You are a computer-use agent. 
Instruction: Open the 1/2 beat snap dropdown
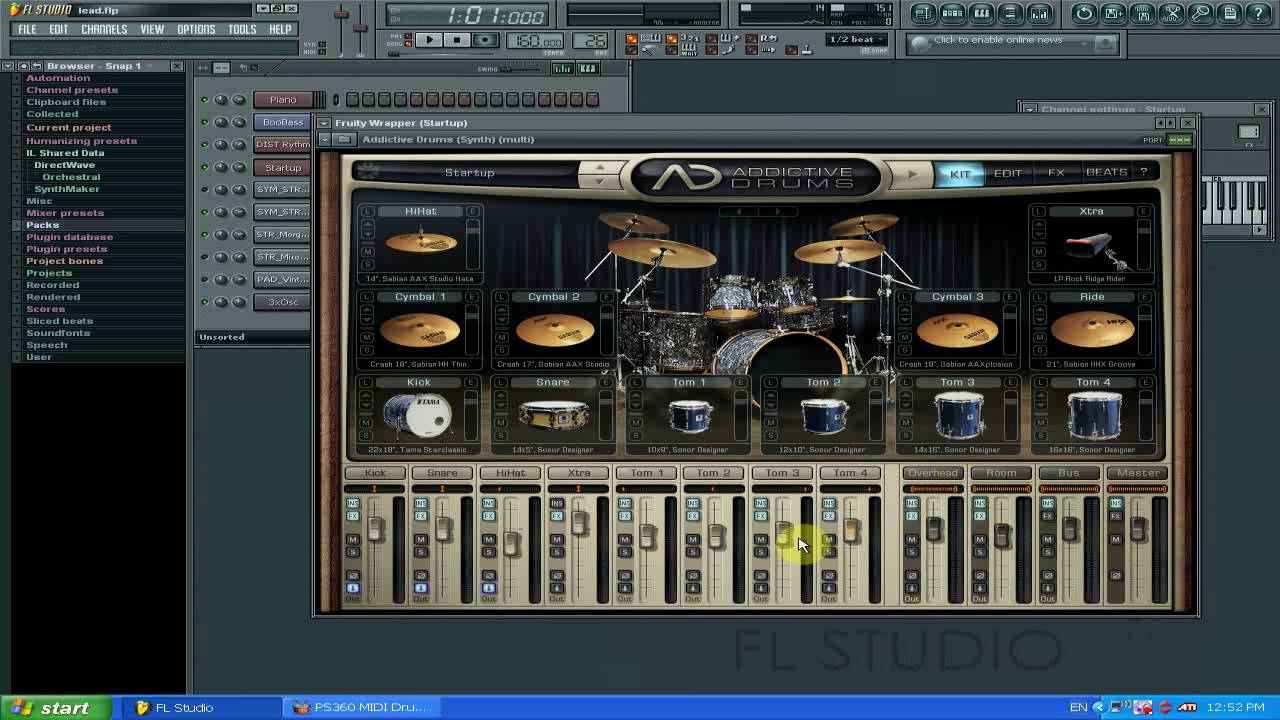pos(857,40)
